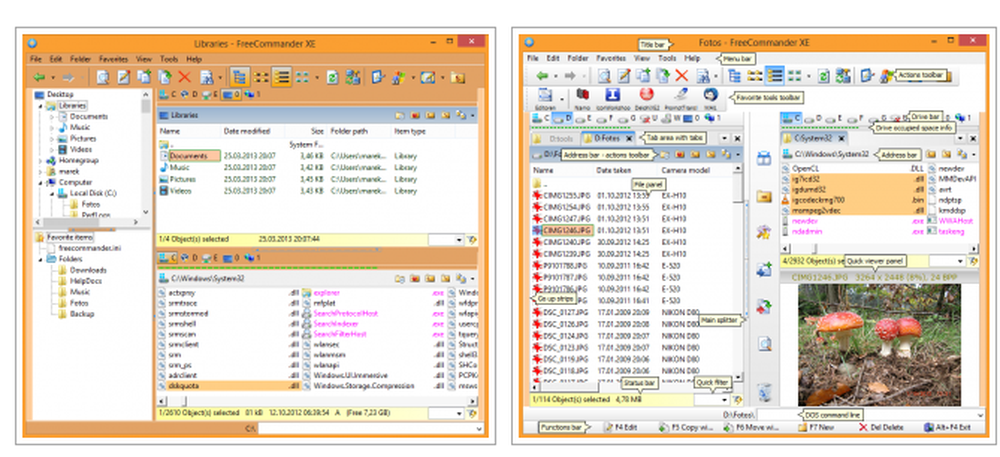Toggle details list view in Libraries window toolbar
The height and width of the screenshot is (457, 1000).
pyautogui.click(x=283, y=77)
